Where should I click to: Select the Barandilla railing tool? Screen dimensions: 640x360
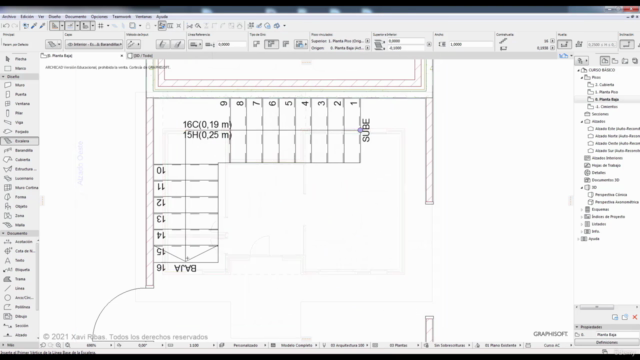[x=20, y=150]
